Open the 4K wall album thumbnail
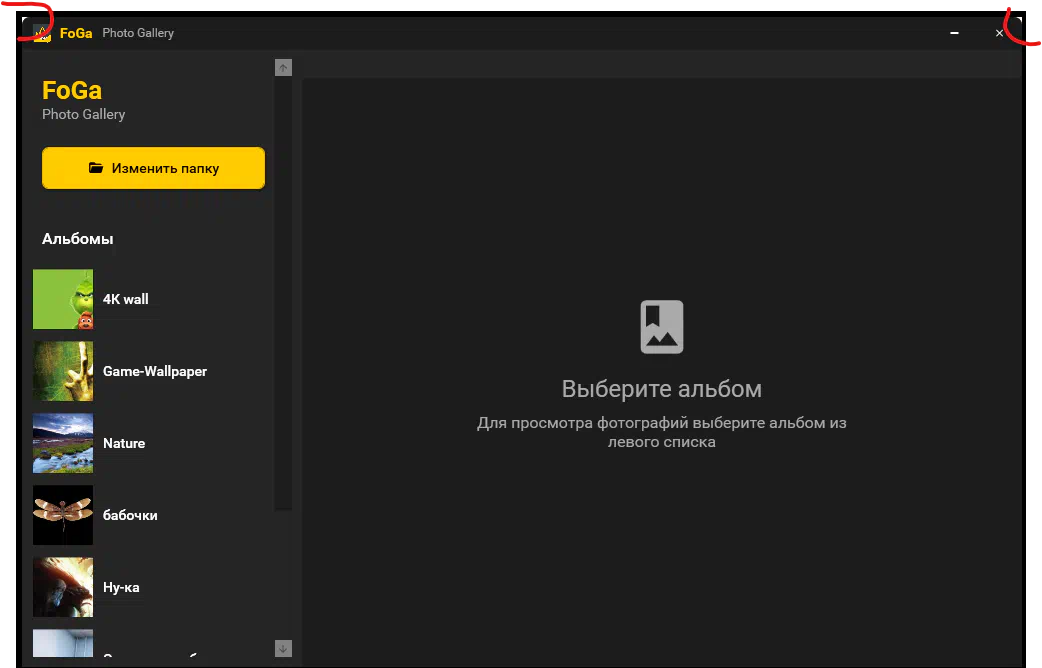Viewport: 1042px width, 668px height. [63, 299]
